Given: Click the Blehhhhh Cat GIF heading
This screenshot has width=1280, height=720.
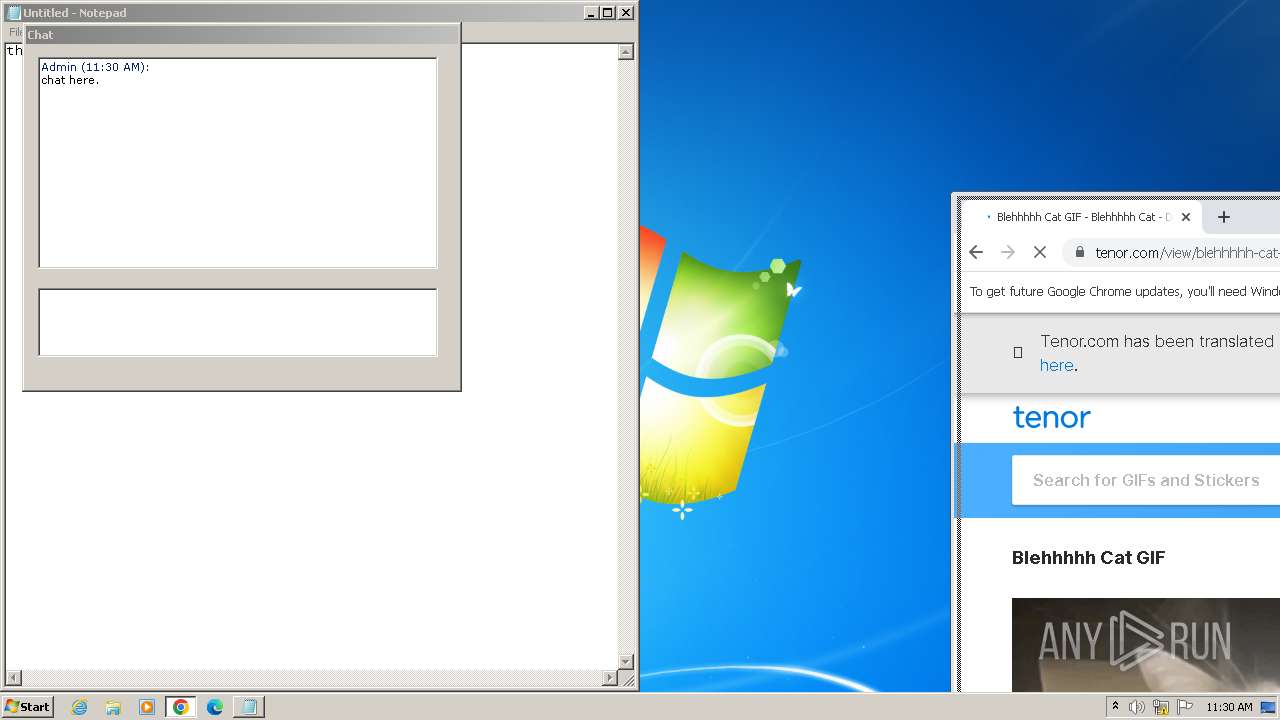Looking at the screenshot, I should click(1088, 558).
